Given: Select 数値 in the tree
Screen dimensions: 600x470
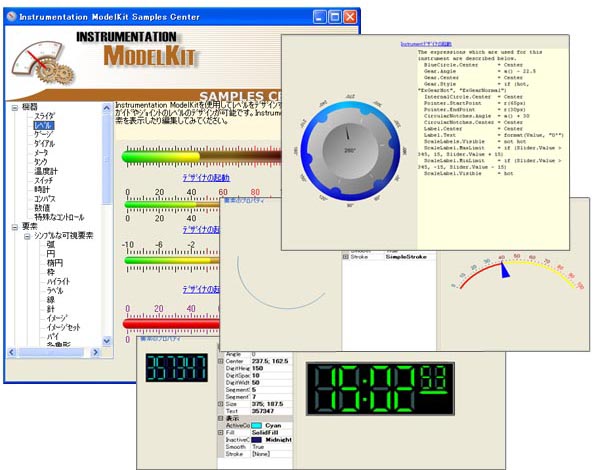Looking at the screenshot, I should (x=42, y=208).
